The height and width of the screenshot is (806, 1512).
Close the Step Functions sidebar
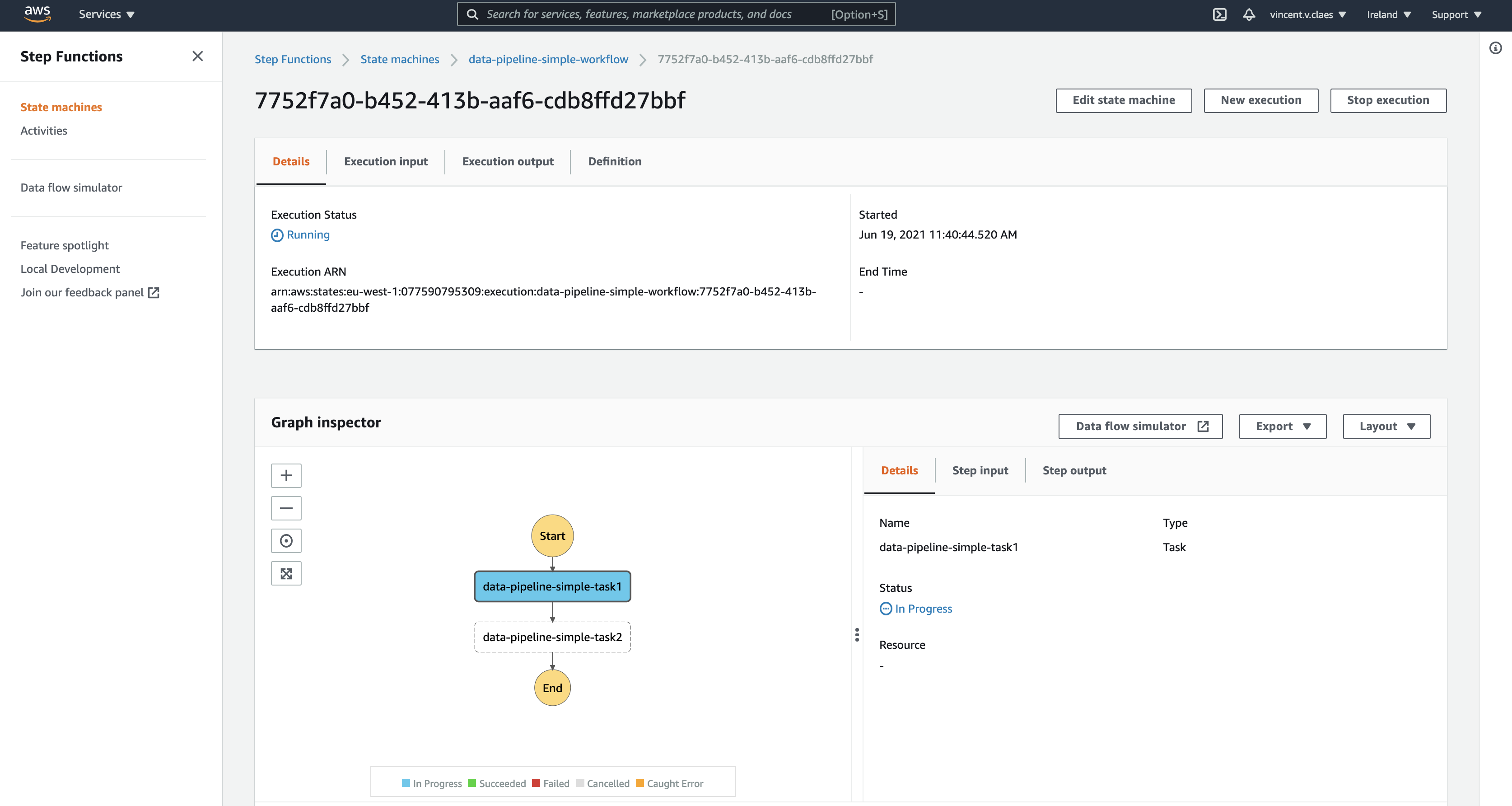198,56
